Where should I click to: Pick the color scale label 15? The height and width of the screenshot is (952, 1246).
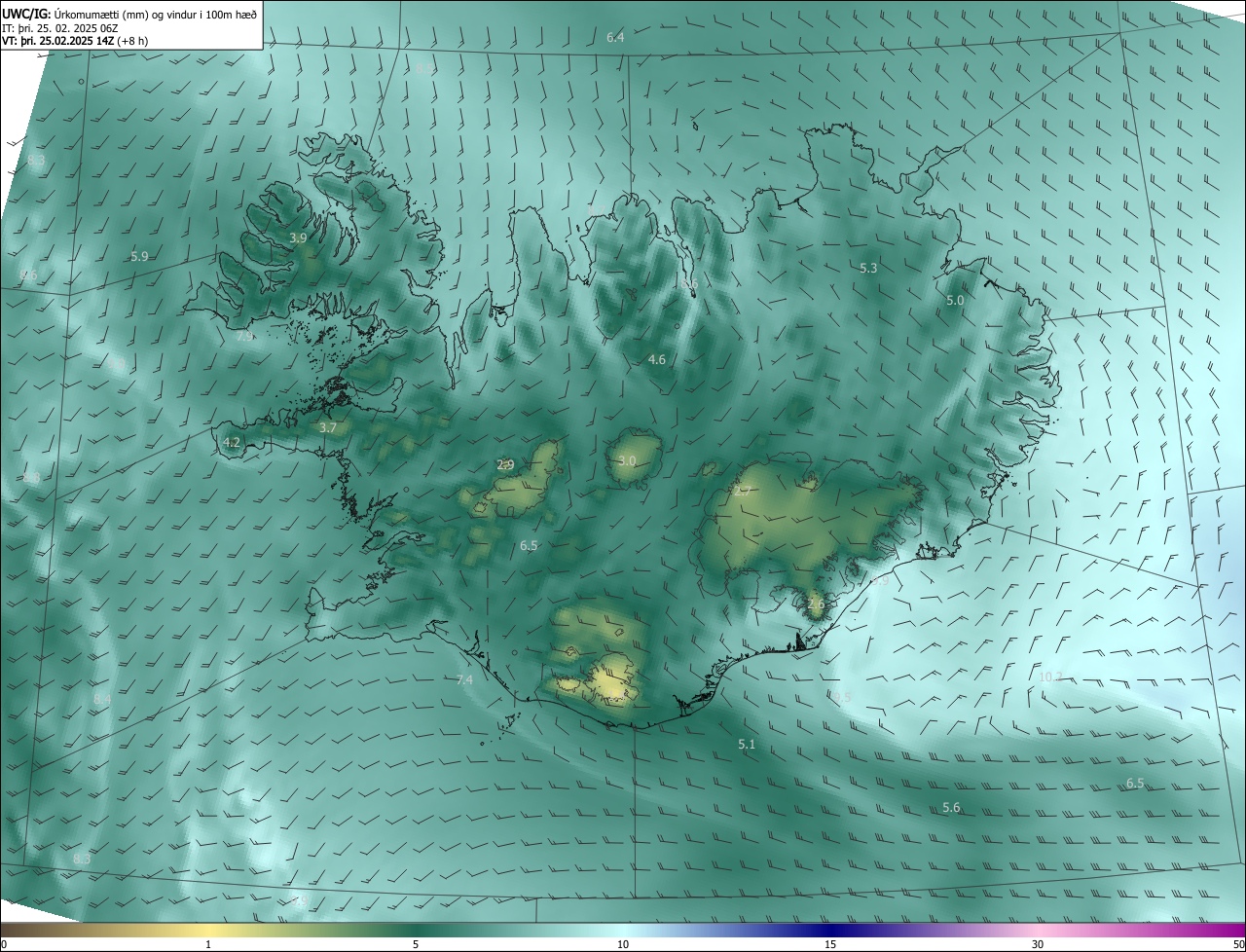coord(830,944)
